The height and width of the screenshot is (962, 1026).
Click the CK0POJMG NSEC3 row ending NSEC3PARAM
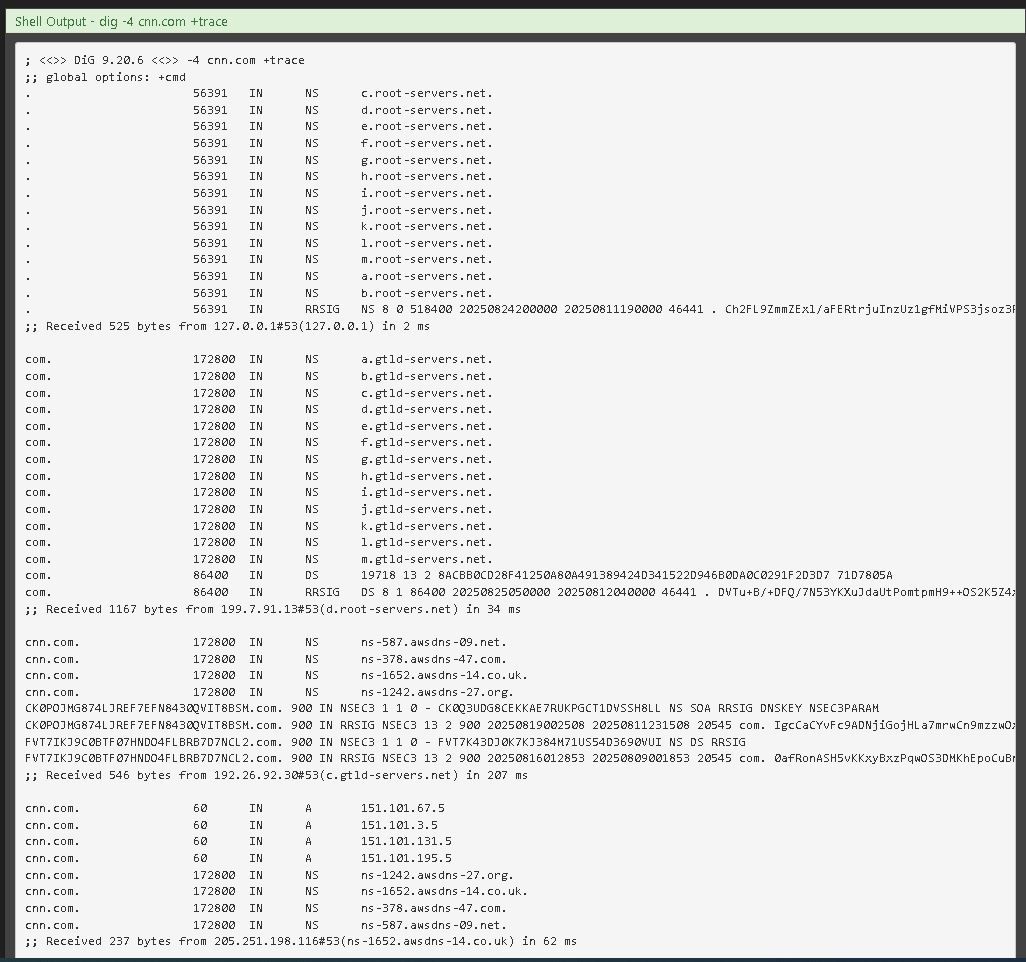pos(452,709)
